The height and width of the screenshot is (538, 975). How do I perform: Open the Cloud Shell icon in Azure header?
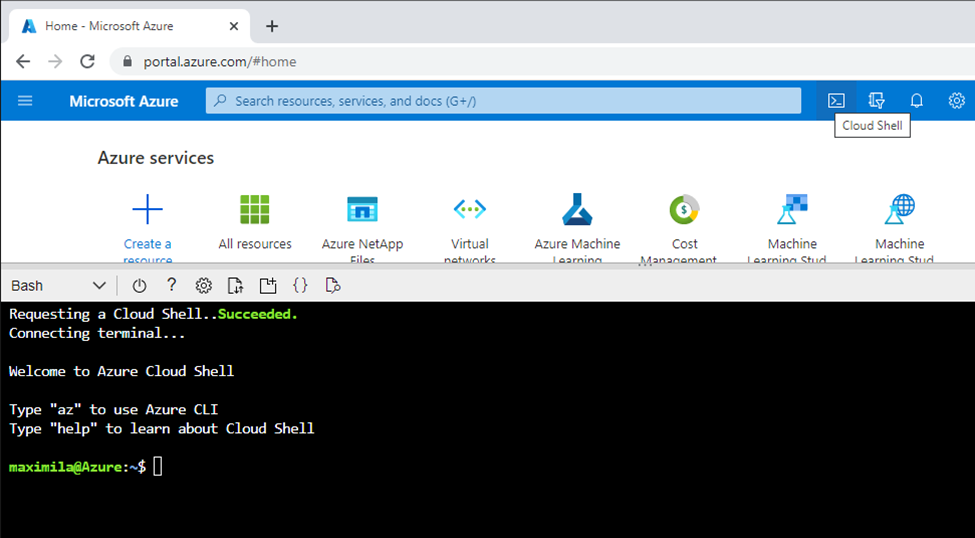click(836, 101)
